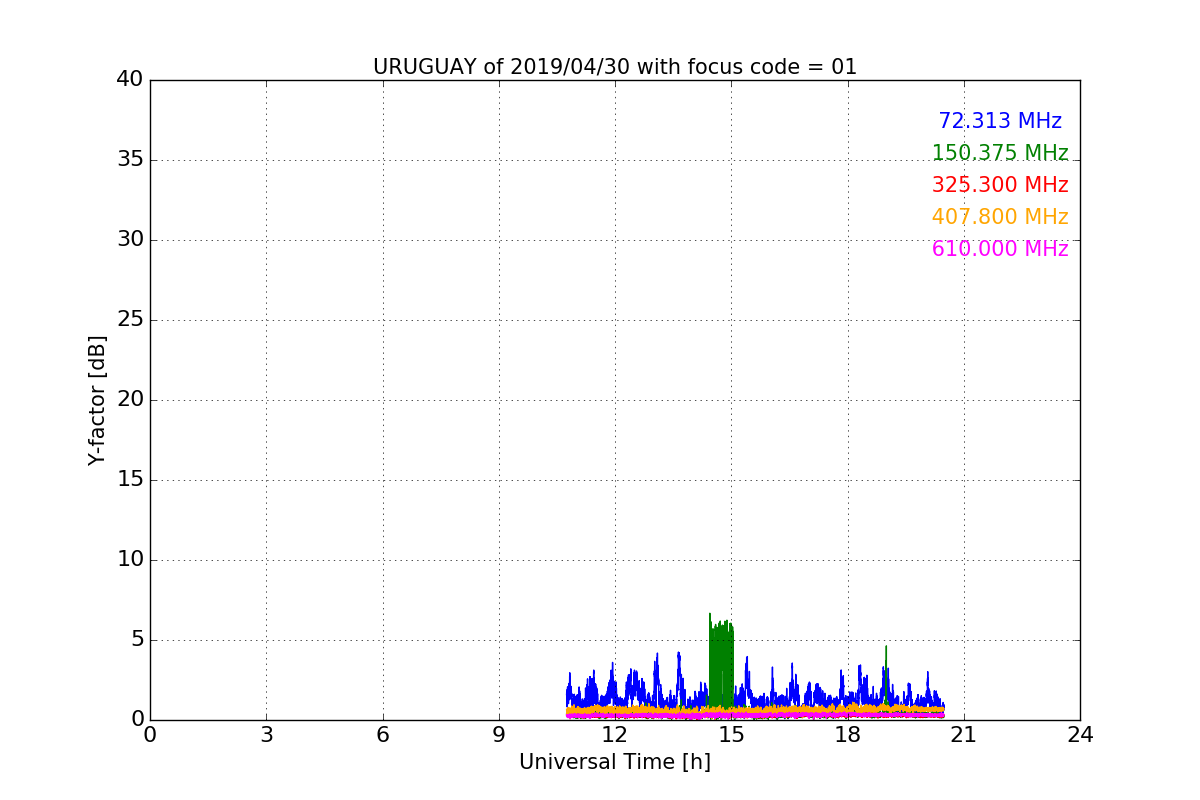Viewport: 1200px width, 800px height.
Task: Click the green burst block before 15 h
Action: click(721, 662)
